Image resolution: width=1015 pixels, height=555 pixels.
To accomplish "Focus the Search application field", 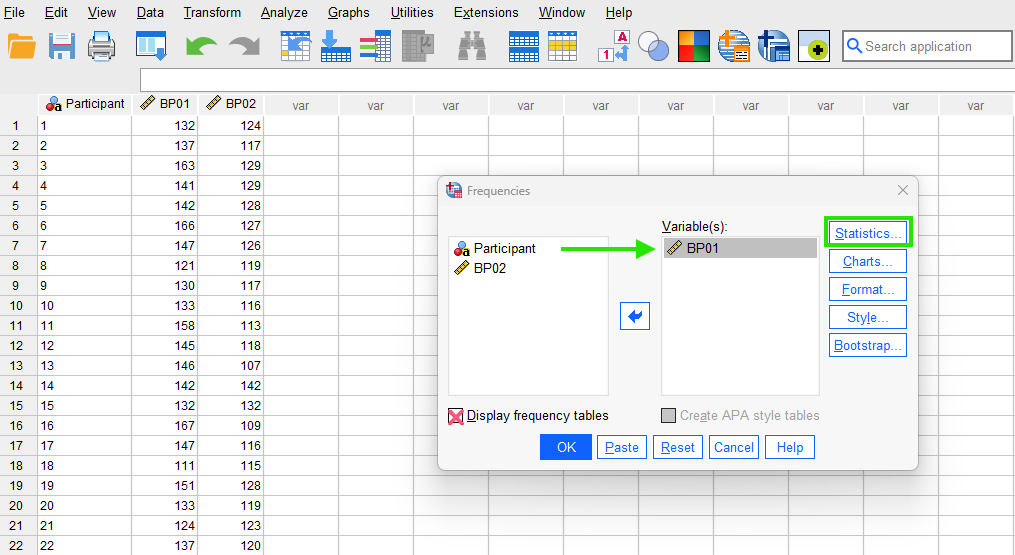I will [927, 46].
